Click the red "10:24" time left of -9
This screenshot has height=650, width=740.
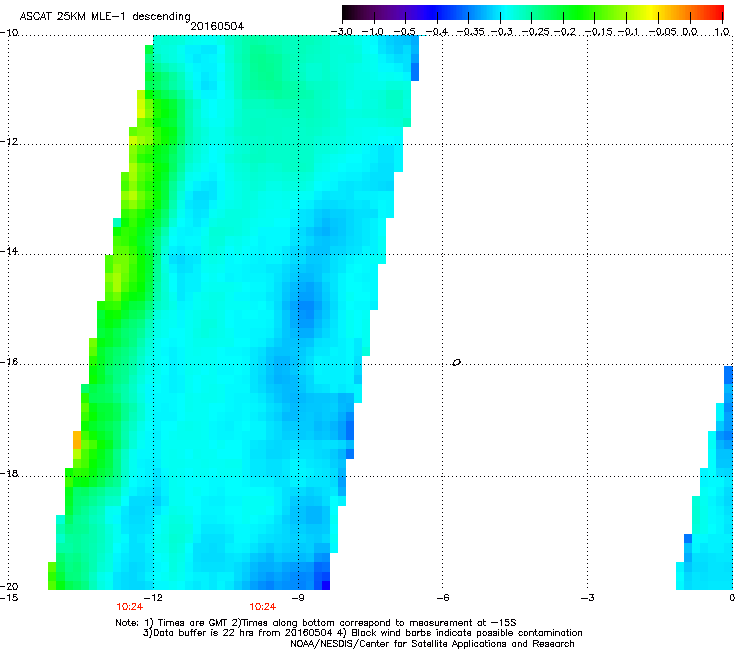click(x=263, y=607)
